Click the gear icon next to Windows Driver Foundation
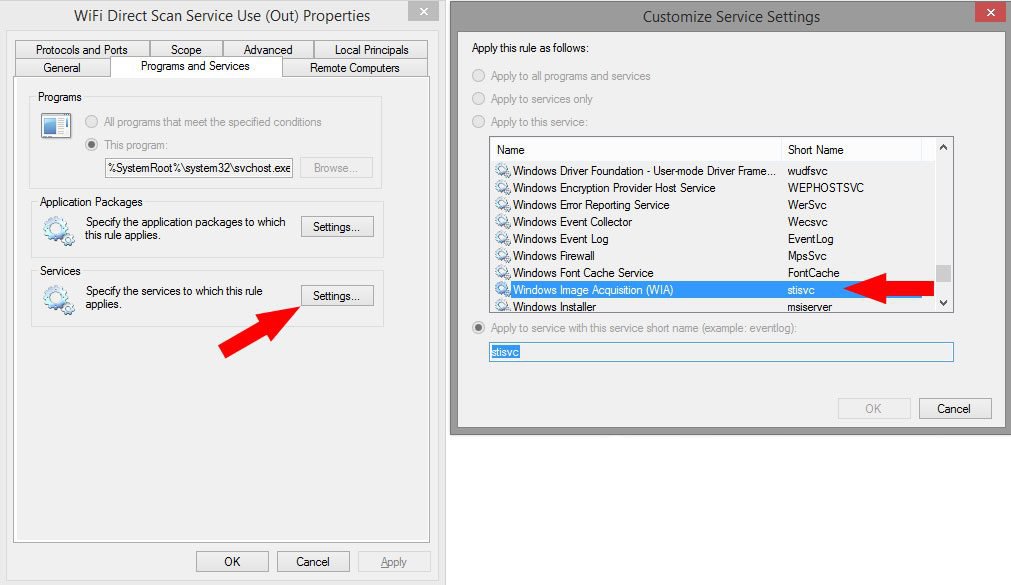Viewport: 1011px width, 585px height. [502, 171]
